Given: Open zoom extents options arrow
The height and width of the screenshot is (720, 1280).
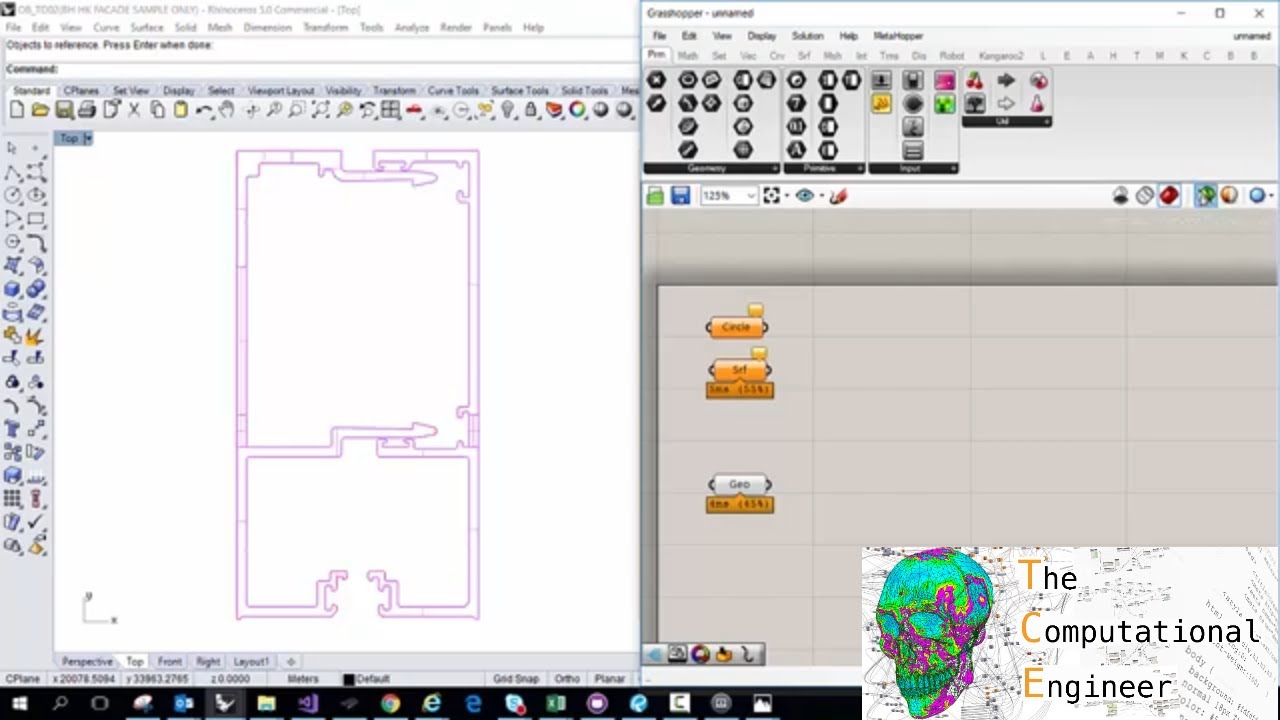Looking at the screenshot, I should [x=787, y=196].
